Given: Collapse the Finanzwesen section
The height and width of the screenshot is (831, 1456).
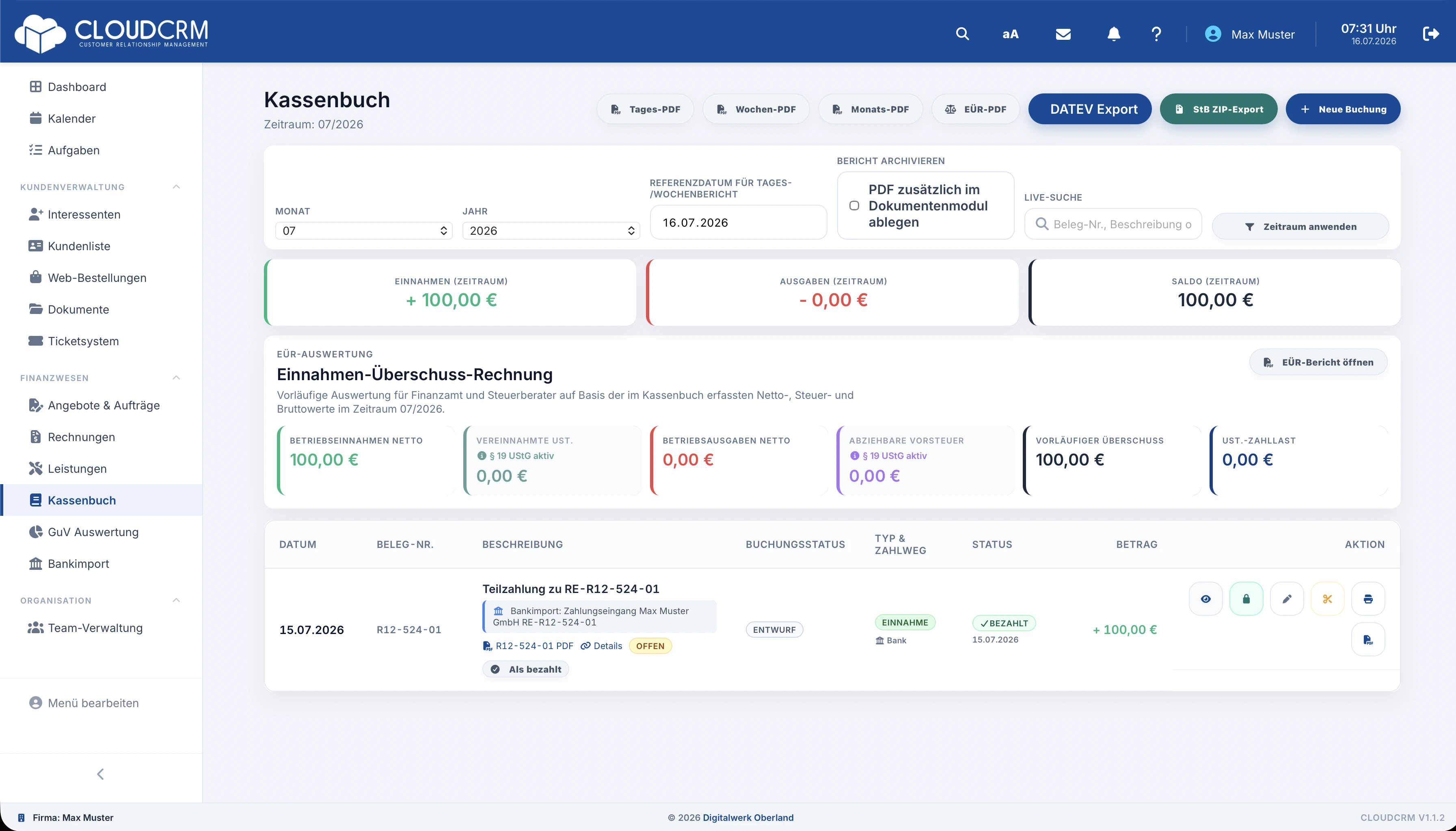Looking at the screenshot, I should (x=176, y=377).
